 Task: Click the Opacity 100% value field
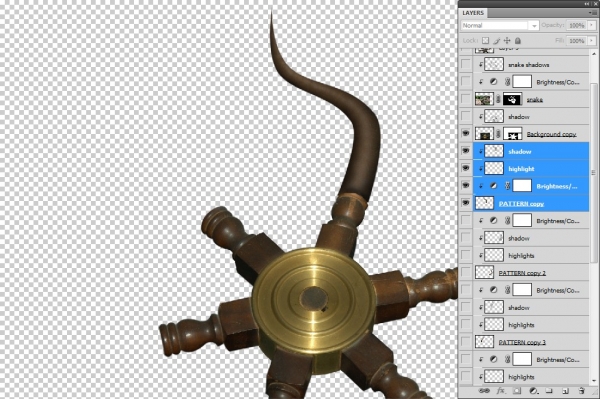pyautogui.click(x=577, y=26)
